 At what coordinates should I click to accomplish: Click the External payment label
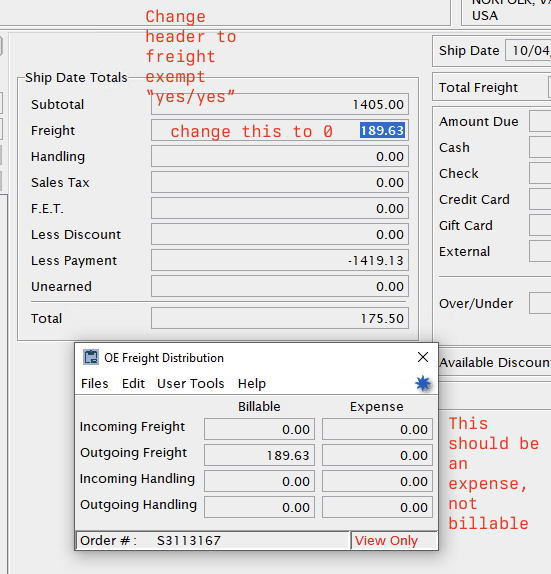(x=464, y=251)
